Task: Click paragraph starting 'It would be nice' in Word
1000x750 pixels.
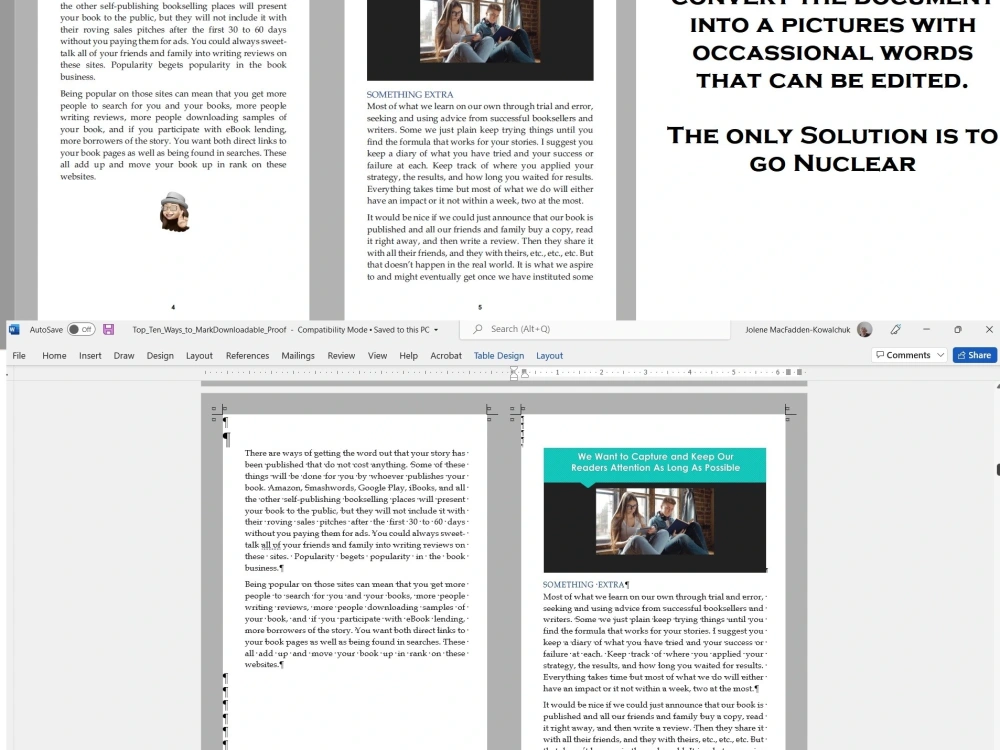Action: (x=654, y=725)
